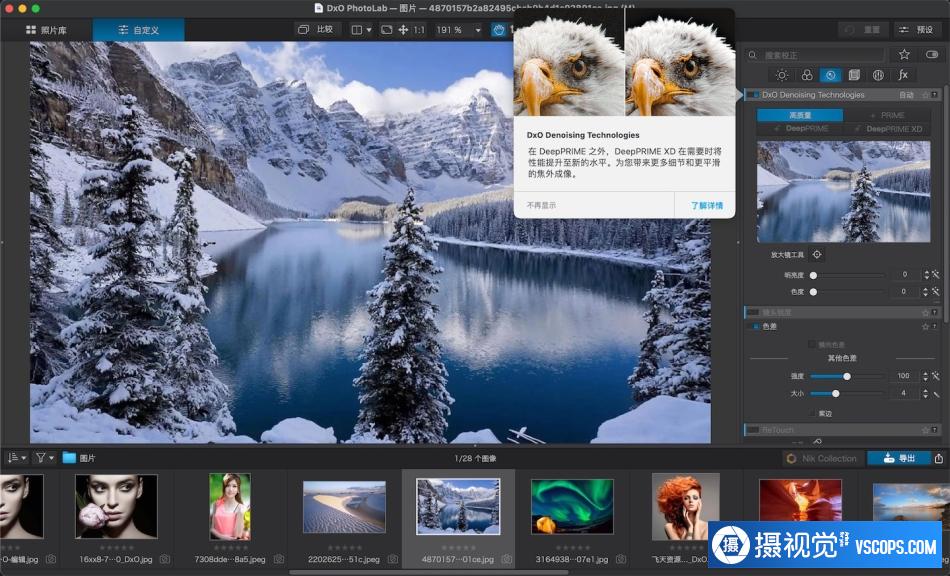Click the 明亮度 slider handle
Screen dimensions: 950x576
813,275
